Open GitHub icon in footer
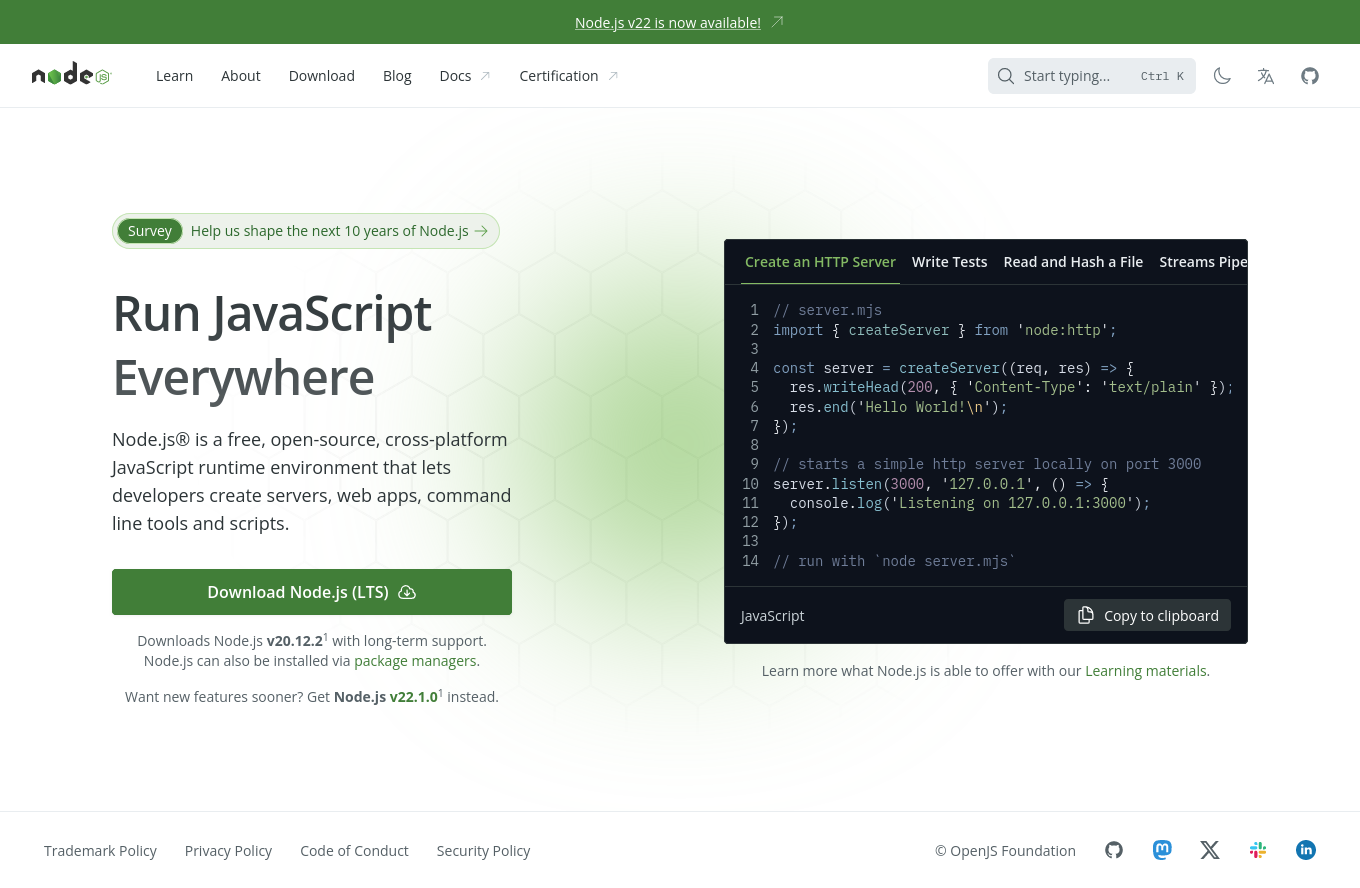1360x888 pixels. [x=1114, y=850]
